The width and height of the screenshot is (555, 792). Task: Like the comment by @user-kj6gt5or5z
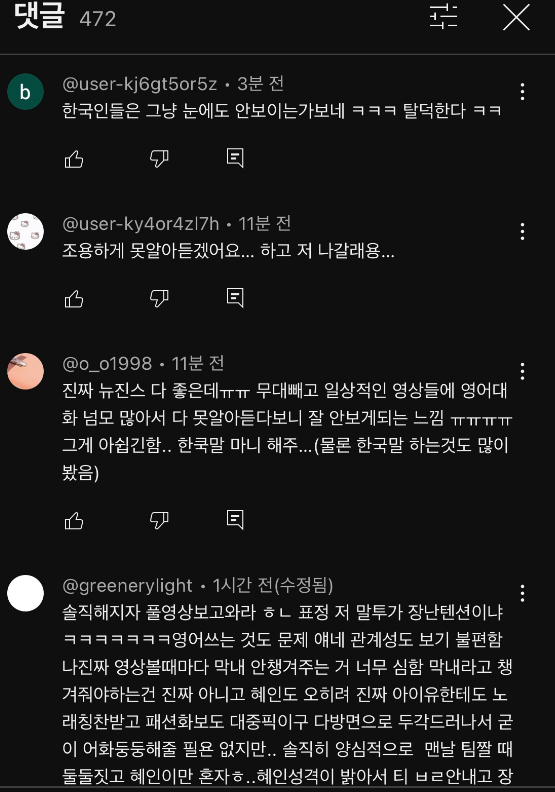pos(74,159)
